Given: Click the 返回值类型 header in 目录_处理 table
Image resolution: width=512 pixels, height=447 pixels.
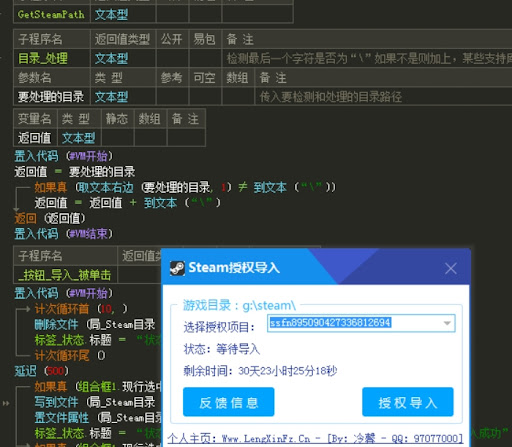Looking at the screenshot, I should (x=123, y=39).
